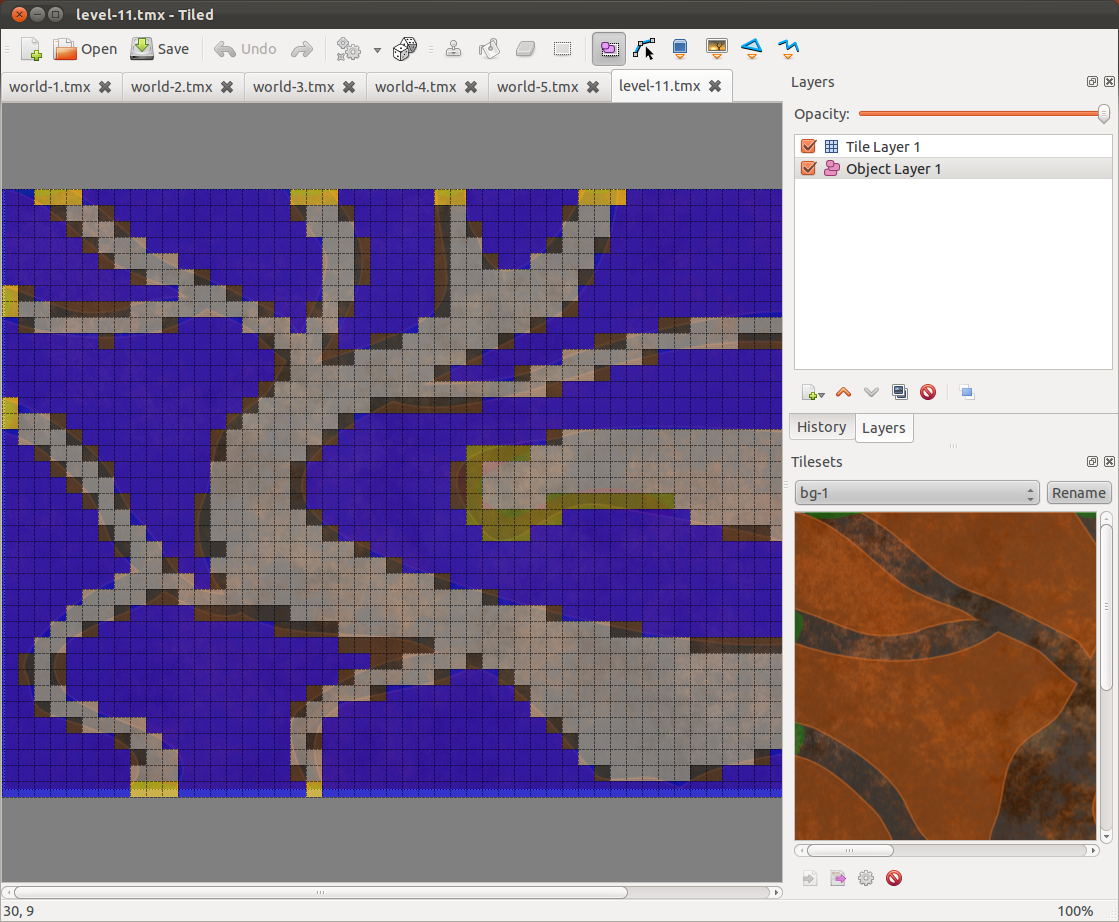Pick the Insert Tile object tool
Screen dimensions: 1119x922
716,48
